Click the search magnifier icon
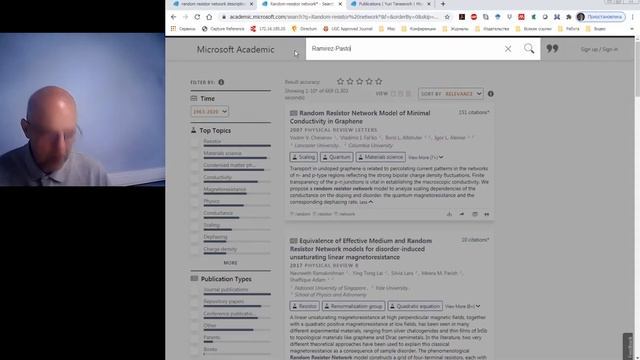The width and height of the screenshot is (640, 360). [529, 49]
